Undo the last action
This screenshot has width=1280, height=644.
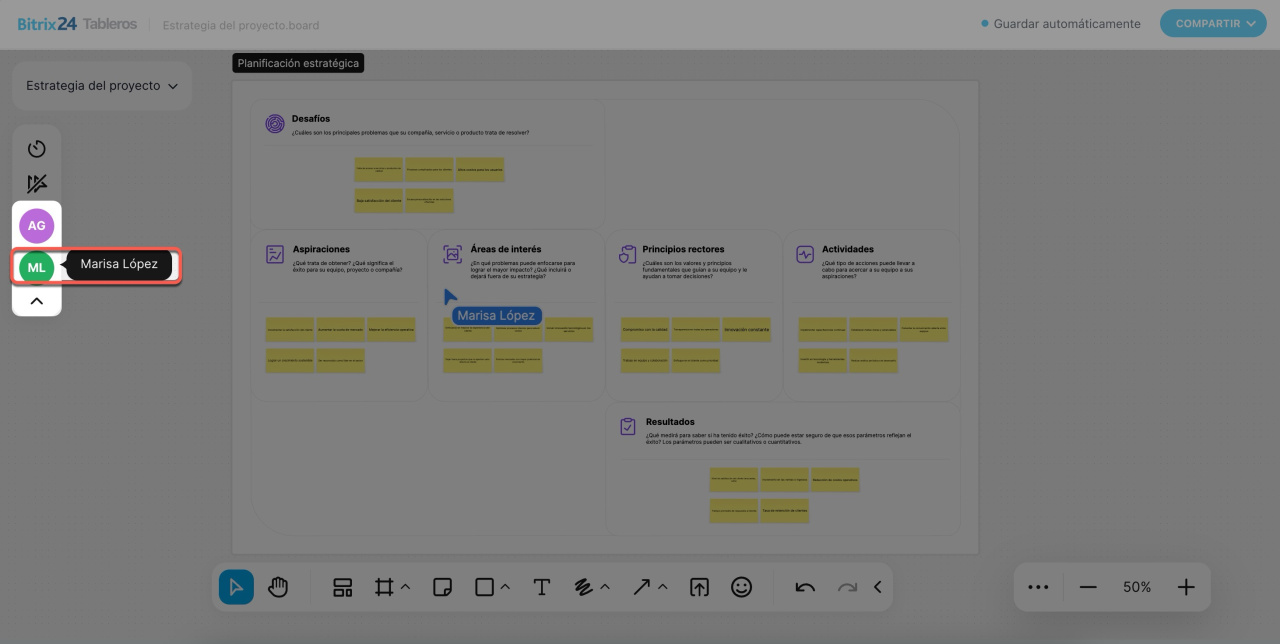[x=805, y=587]
